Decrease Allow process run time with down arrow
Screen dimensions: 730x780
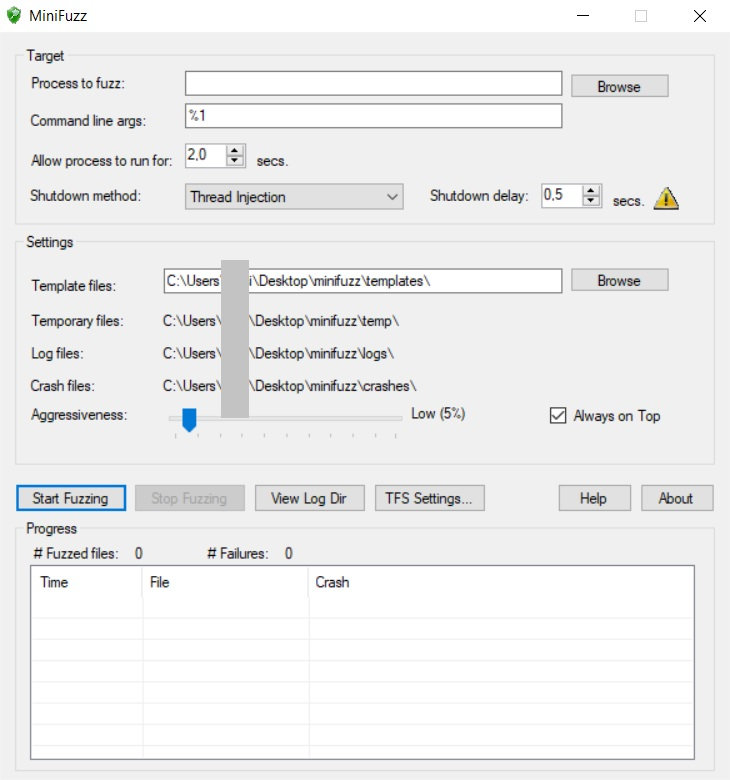234,160
